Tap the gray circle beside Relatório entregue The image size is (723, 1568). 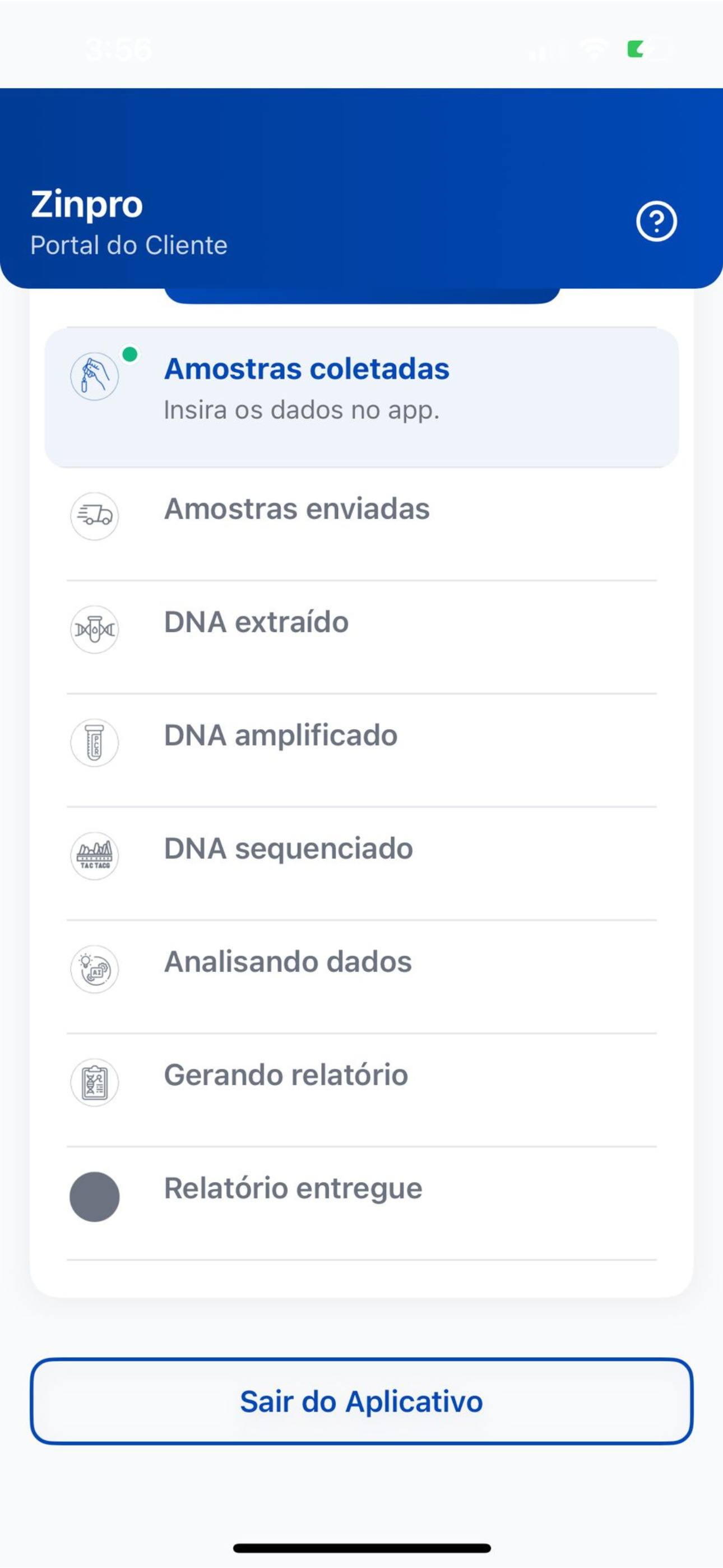pyautogui.click(x=94, y=1197)
